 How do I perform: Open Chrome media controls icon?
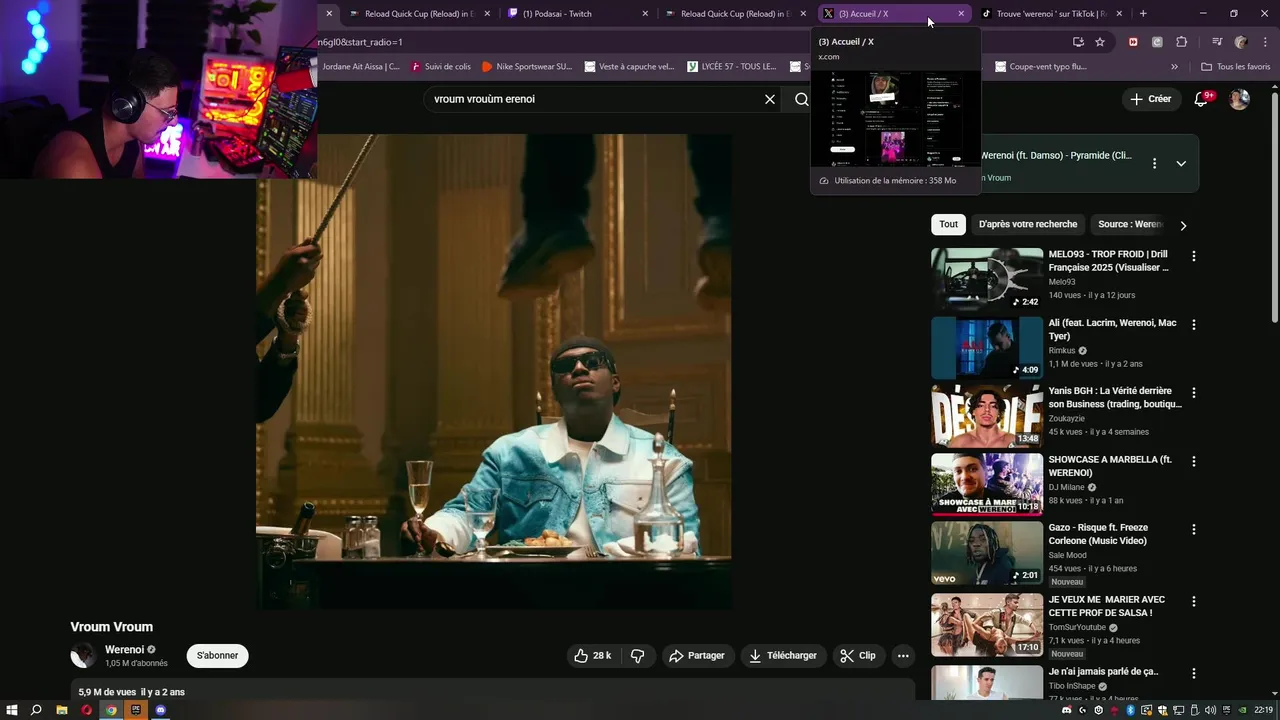coord(1217,42)
